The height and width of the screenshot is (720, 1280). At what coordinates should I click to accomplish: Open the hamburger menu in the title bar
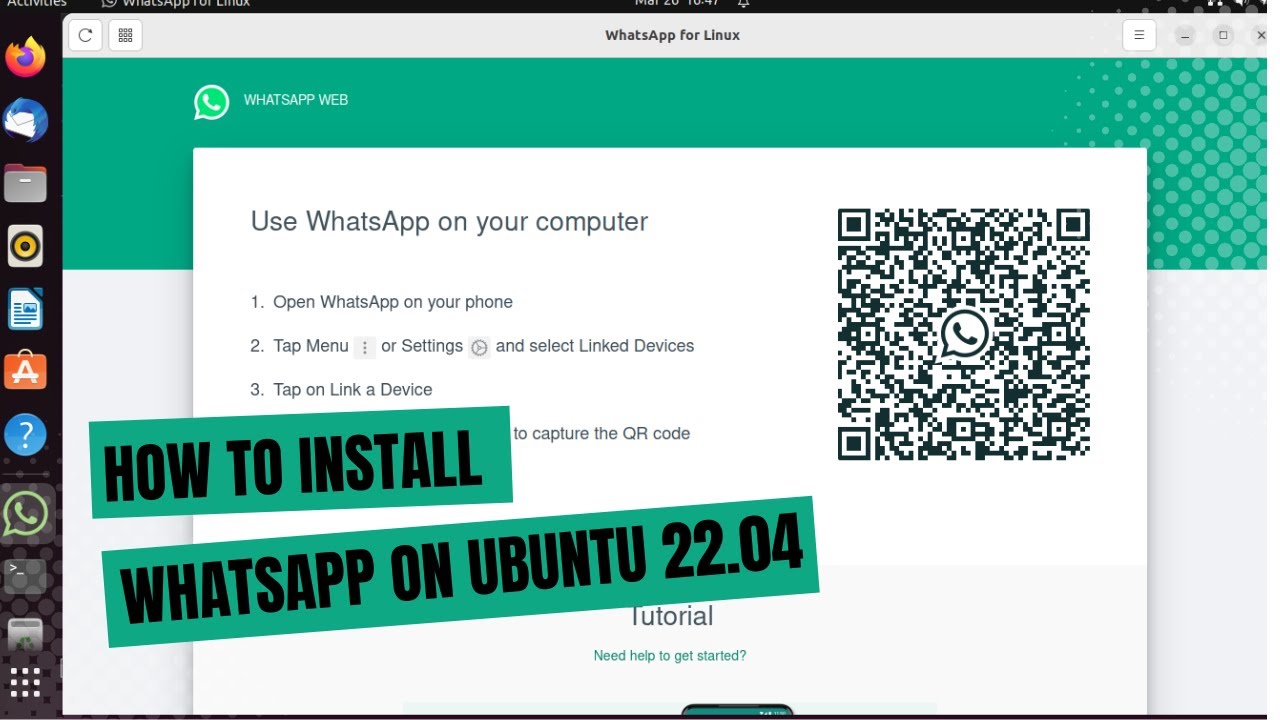[1139, 35]
